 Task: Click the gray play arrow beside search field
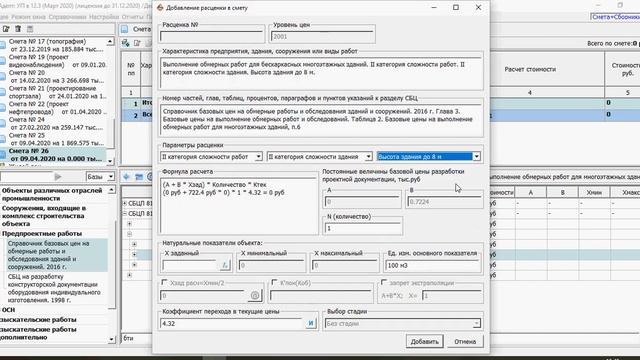click(58, 177)
